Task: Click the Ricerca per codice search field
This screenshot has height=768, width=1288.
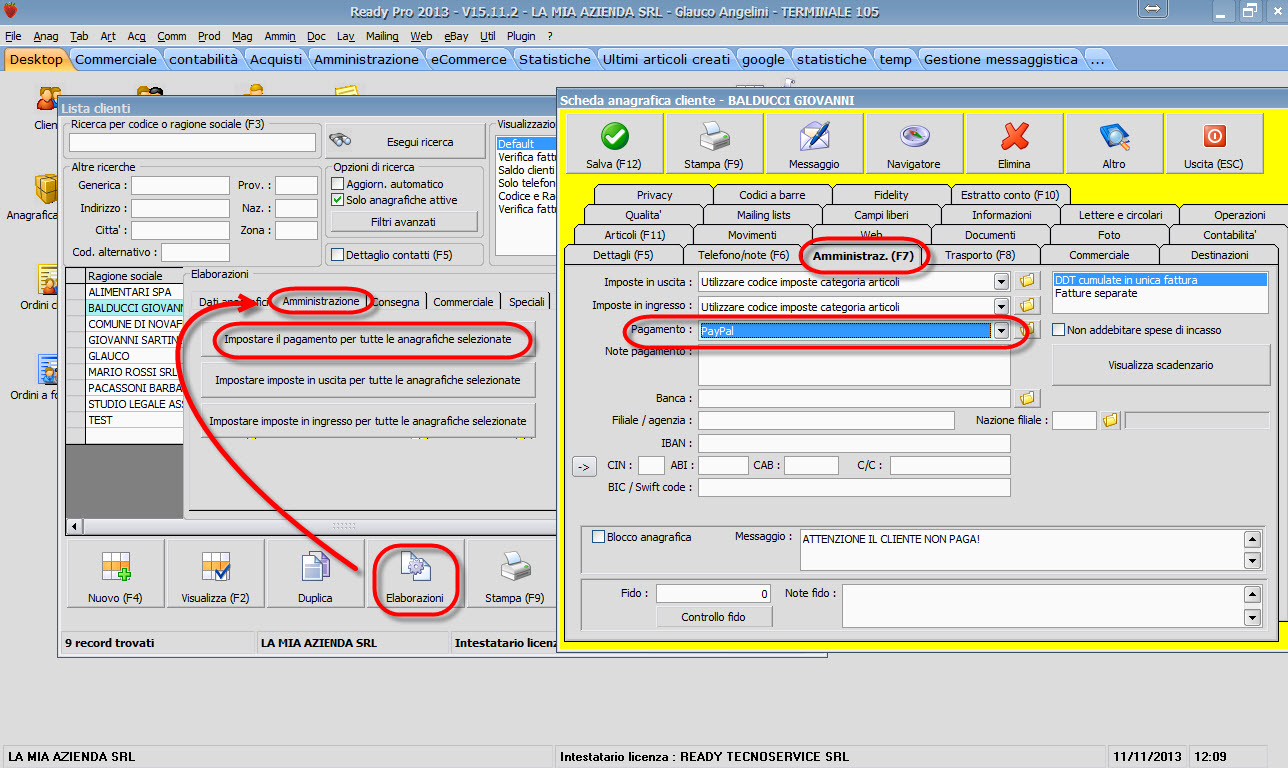Action: [x=193, y=143]
